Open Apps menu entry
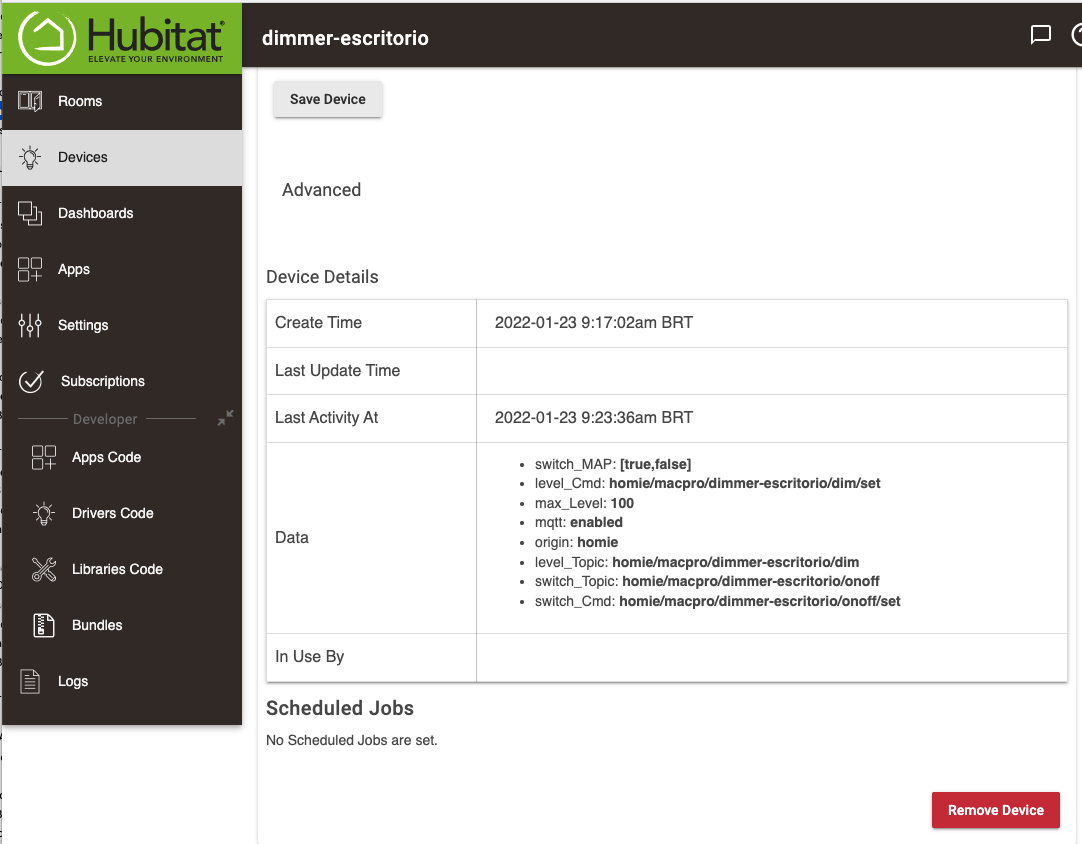1082x844 pixels. 74,269
